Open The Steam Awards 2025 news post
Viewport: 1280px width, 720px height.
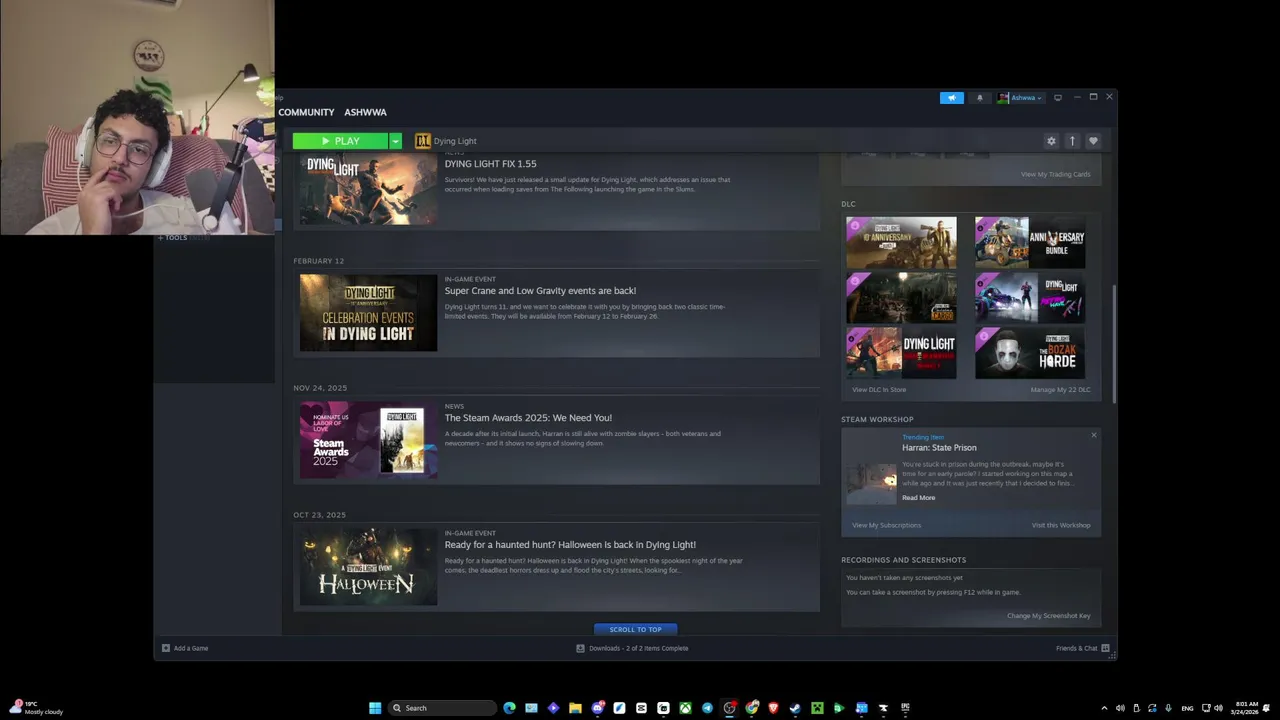[x=528, y=418]
